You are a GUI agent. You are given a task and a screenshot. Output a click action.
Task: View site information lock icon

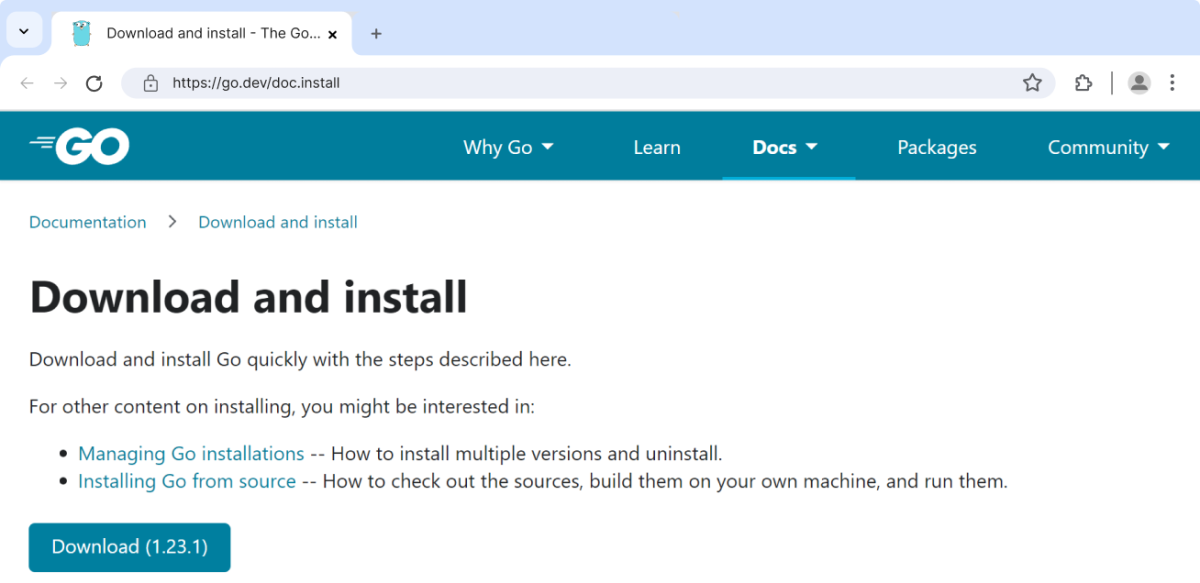click(151, 83)
